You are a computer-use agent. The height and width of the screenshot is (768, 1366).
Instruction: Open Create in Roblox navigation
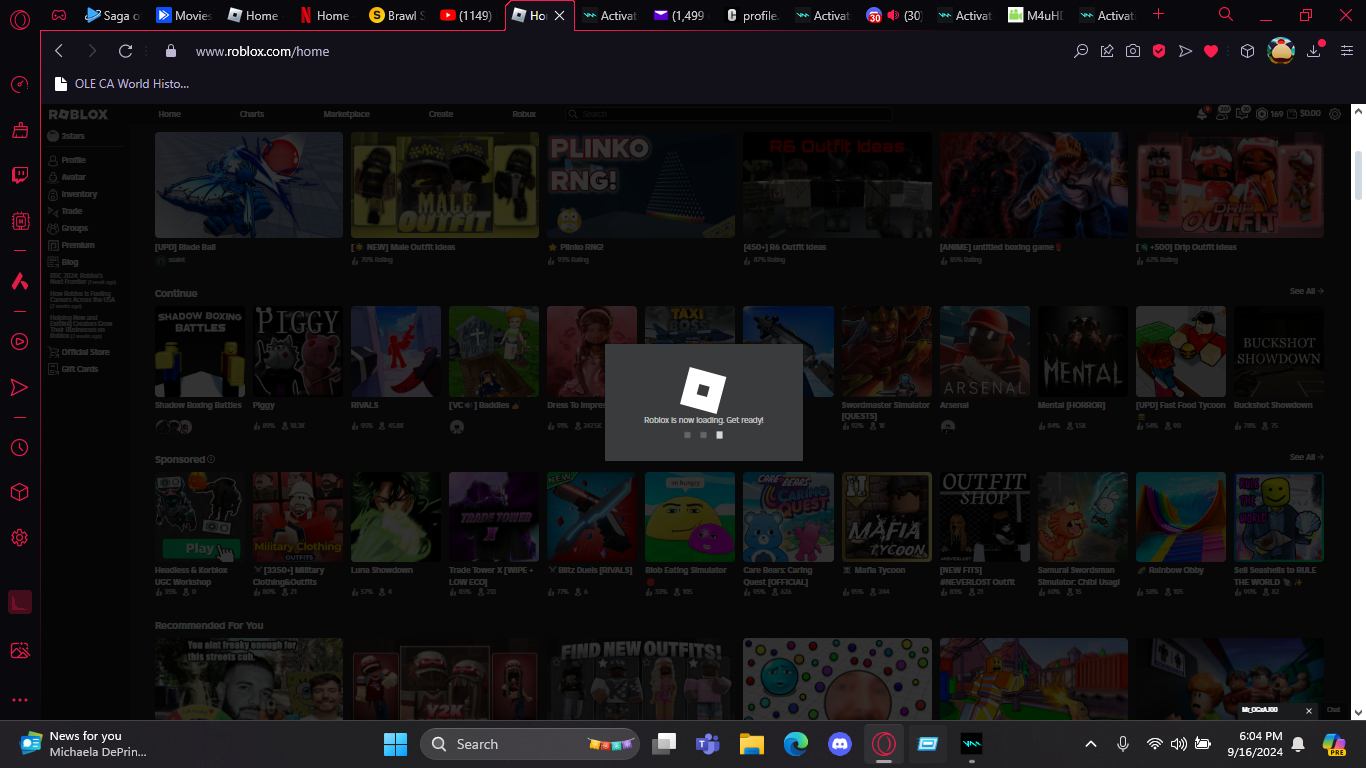pos(441,114)
